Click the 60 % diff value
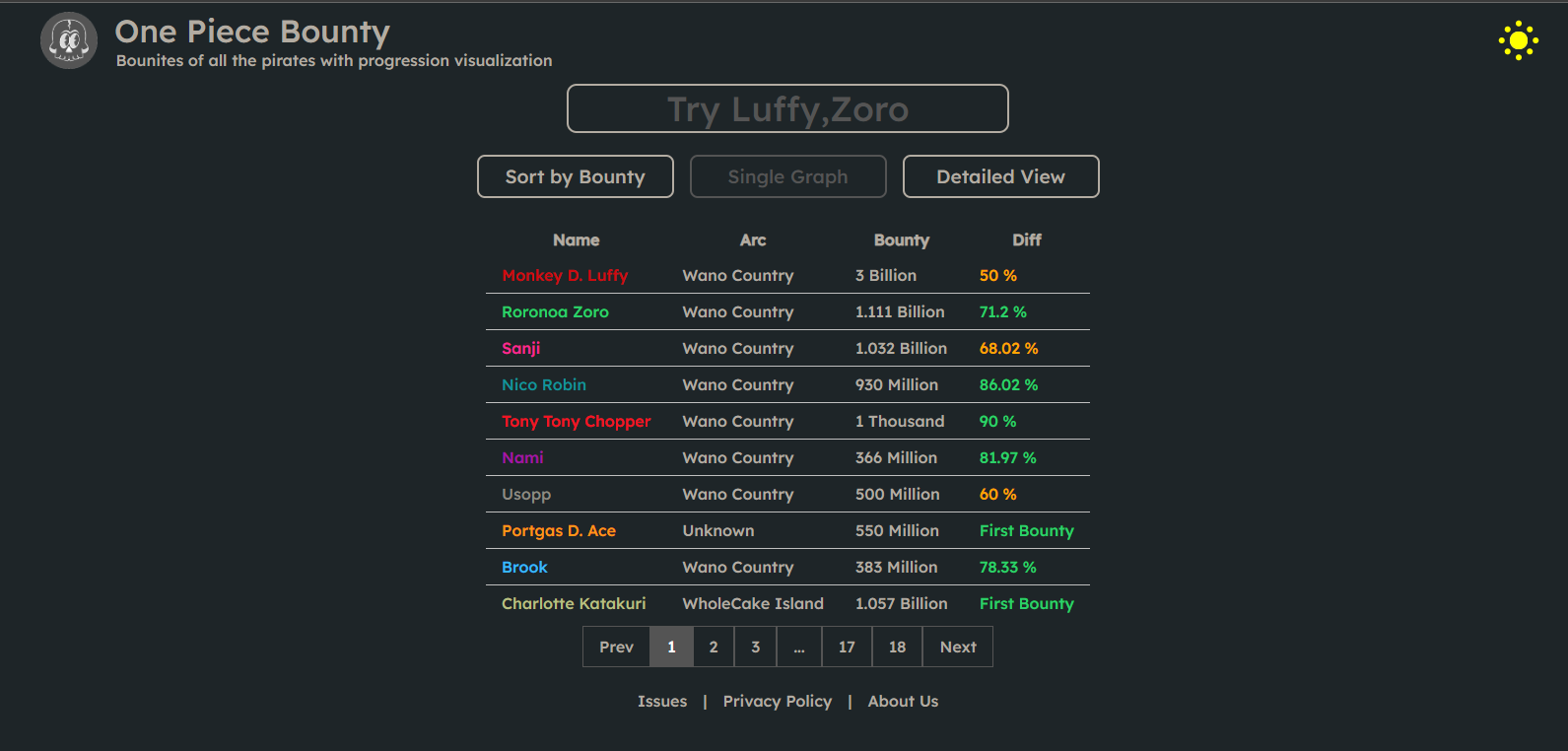The height and width of the screenshot is (751, 1568). (x=998, y=495)
